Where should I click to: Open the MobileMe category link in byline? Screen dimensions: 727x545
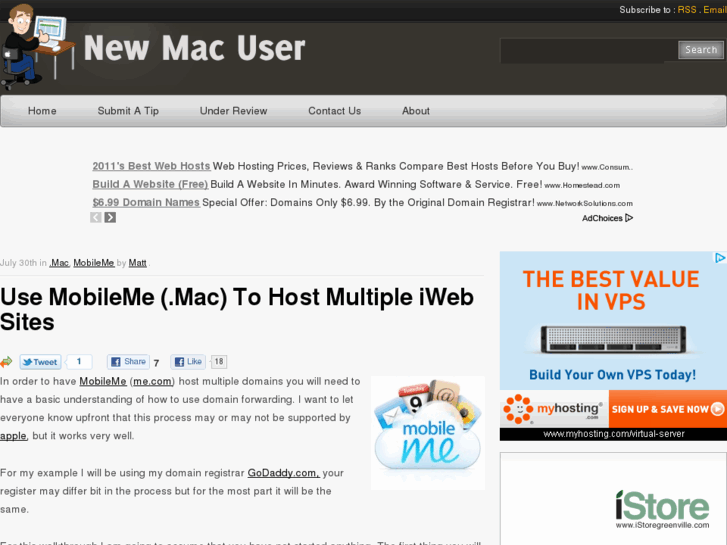point(94,263)
